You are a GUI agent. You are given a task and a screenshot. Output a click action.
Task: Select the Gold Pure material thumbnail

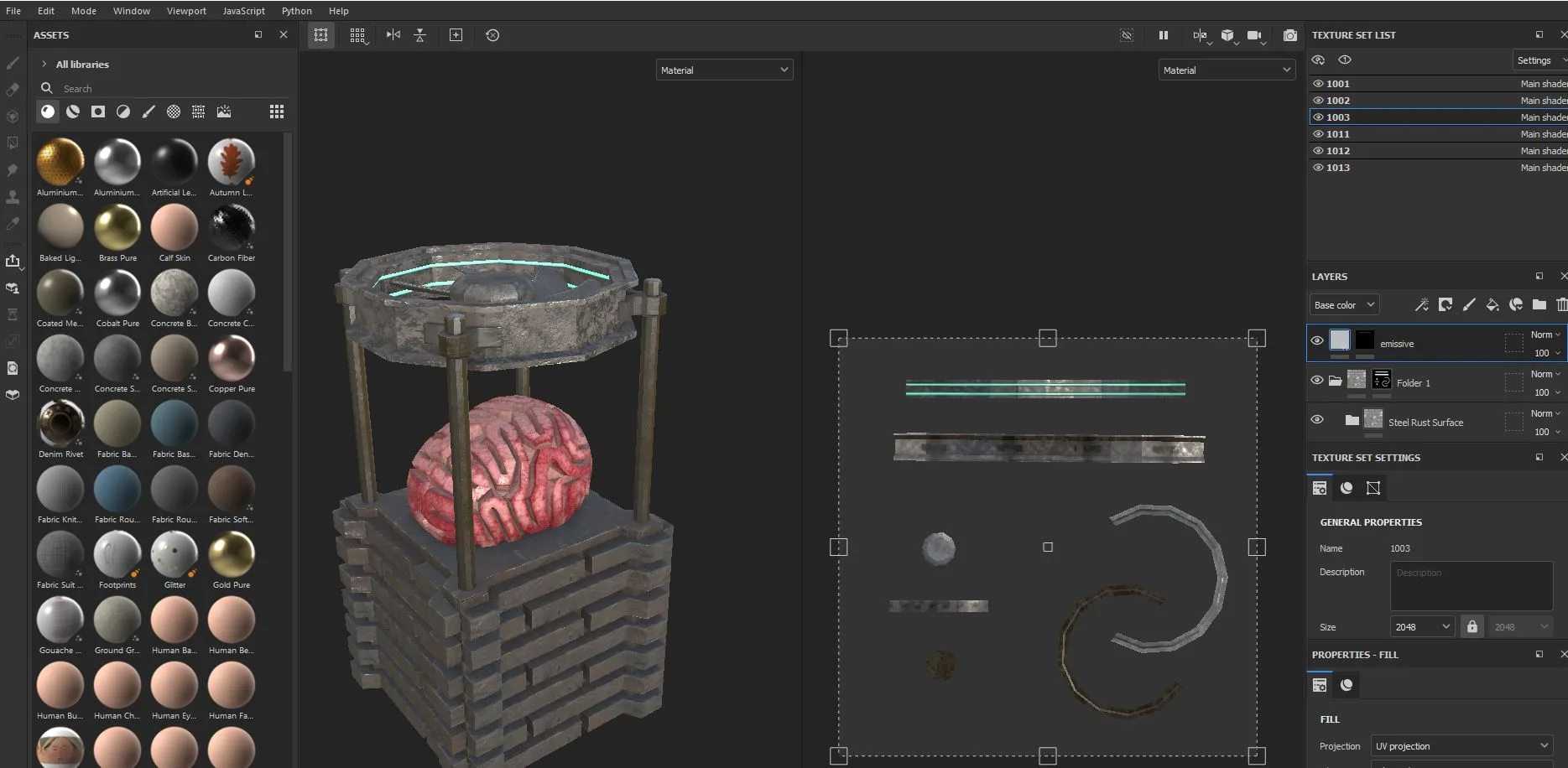232,554
